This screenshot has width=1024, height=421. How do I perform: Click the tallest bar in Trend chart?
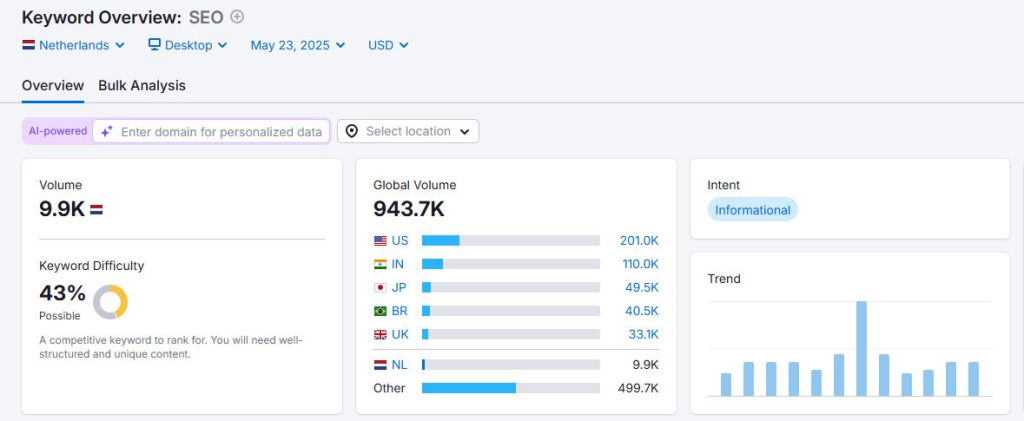861,348
